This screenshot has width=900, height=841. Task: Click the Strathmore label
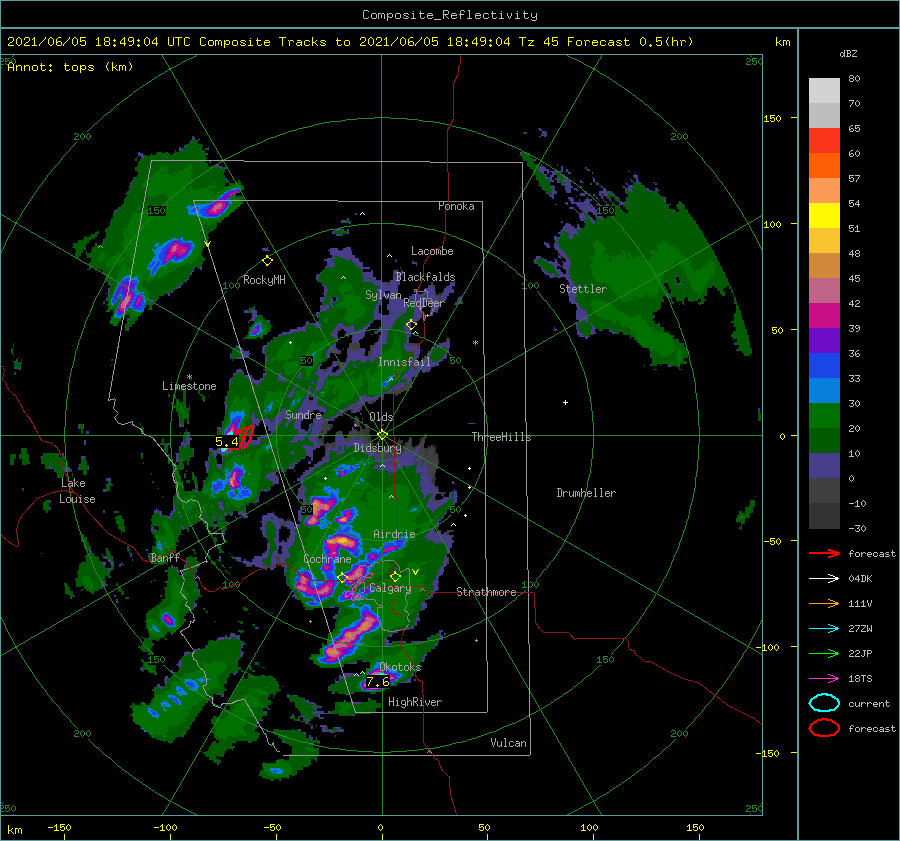[x=486, y=592]
